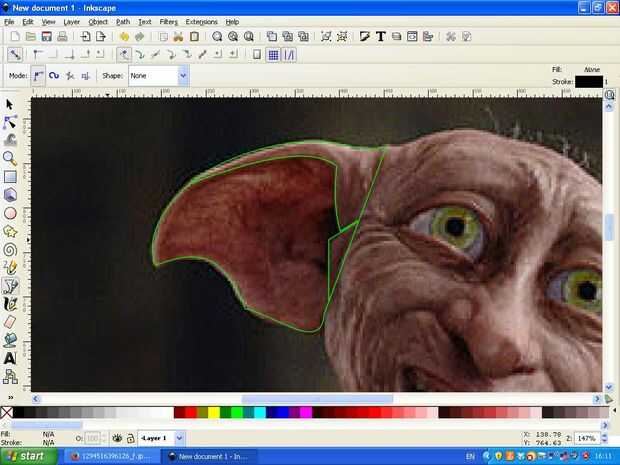
Task: Switch to the 1294516396126 taskbar window
Action: pos(112,456)
